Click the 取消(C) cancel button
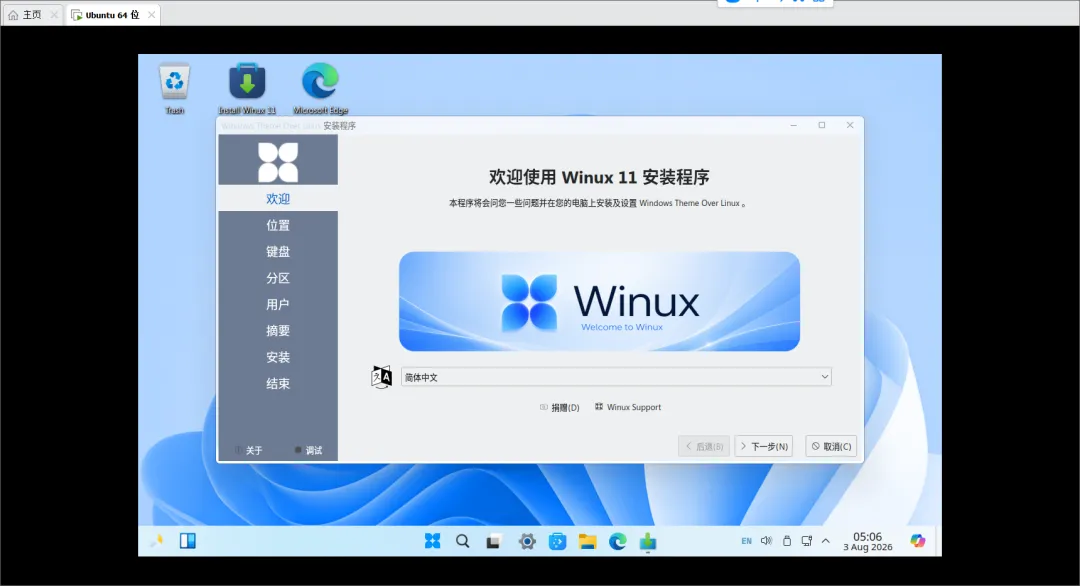This screenshot has height=586, width=1080. coord(831,446)
